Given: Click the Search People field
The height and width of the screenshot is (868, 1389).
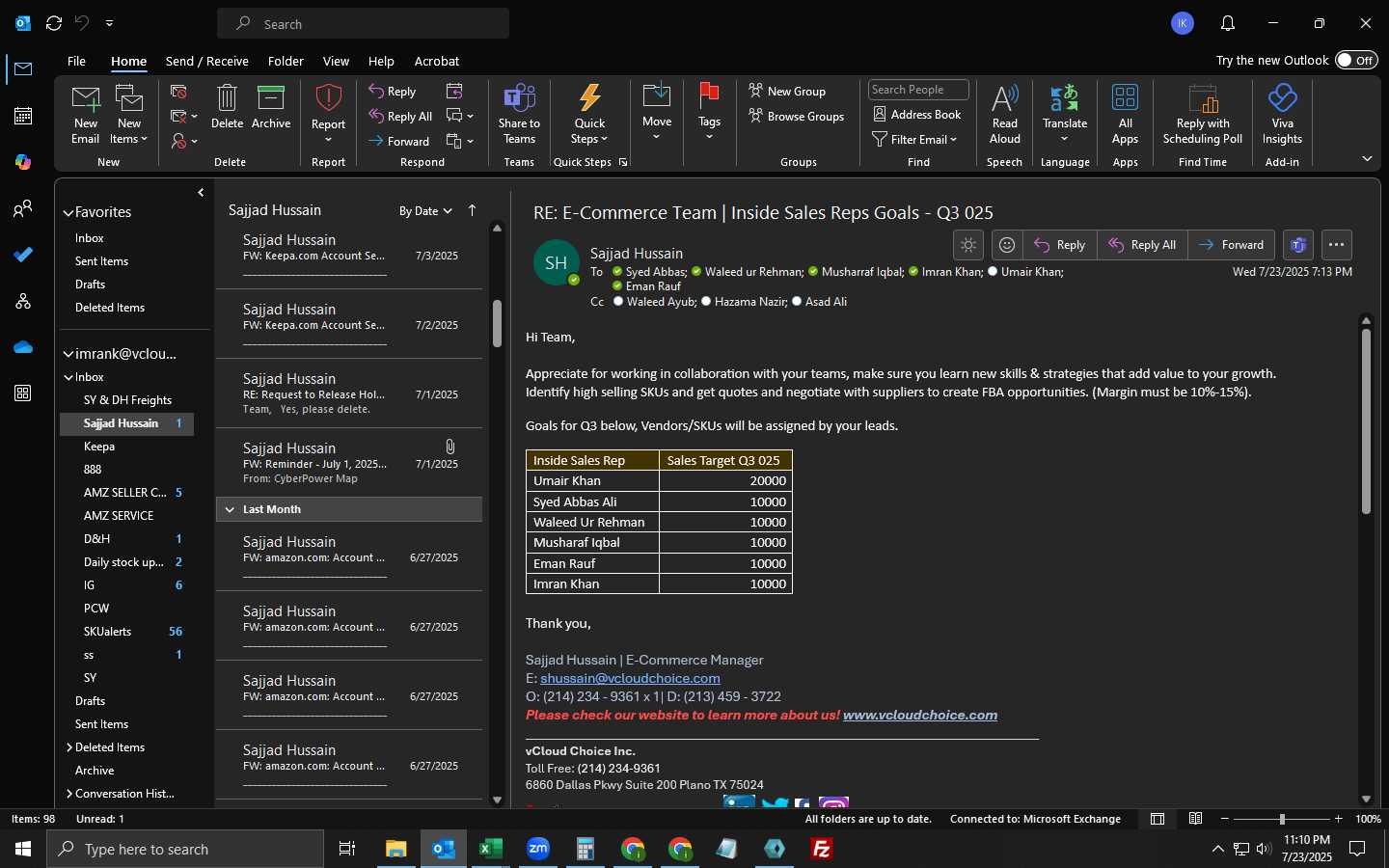Looking at the screenshot, I should pyautogui.click(x=918, y=90).
